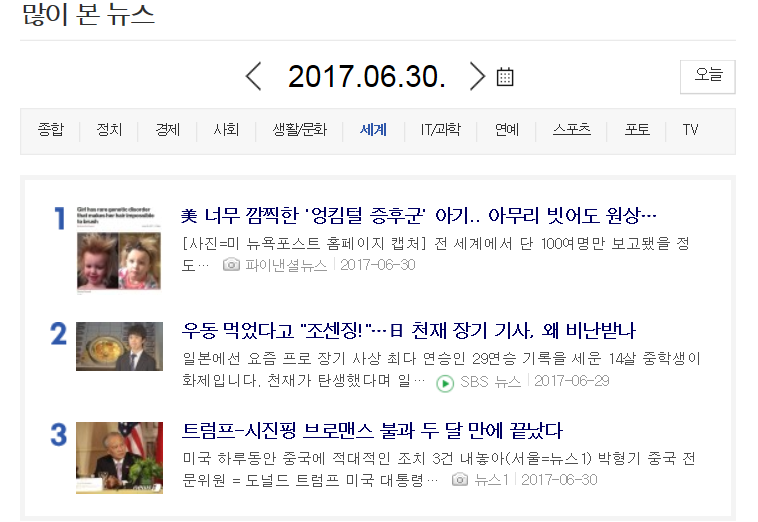Open the calendar date picker icon
The width and height of the screenshot is (758, 522).
click(x=505, y=77)
